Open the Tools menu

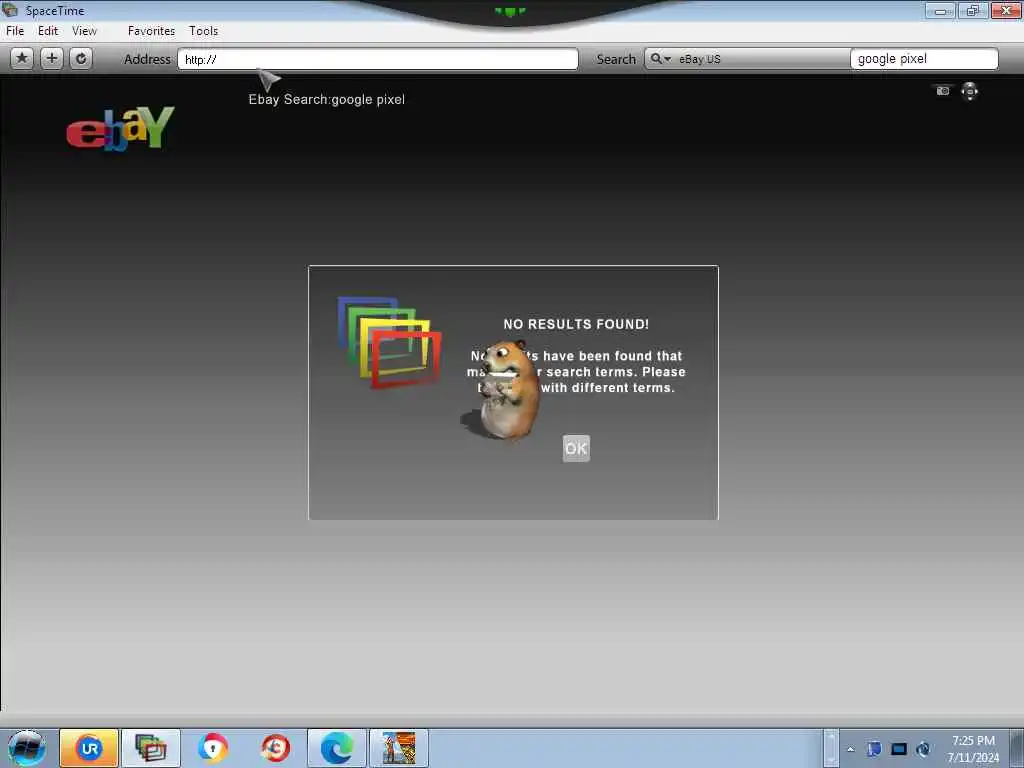tap(204, 31)
